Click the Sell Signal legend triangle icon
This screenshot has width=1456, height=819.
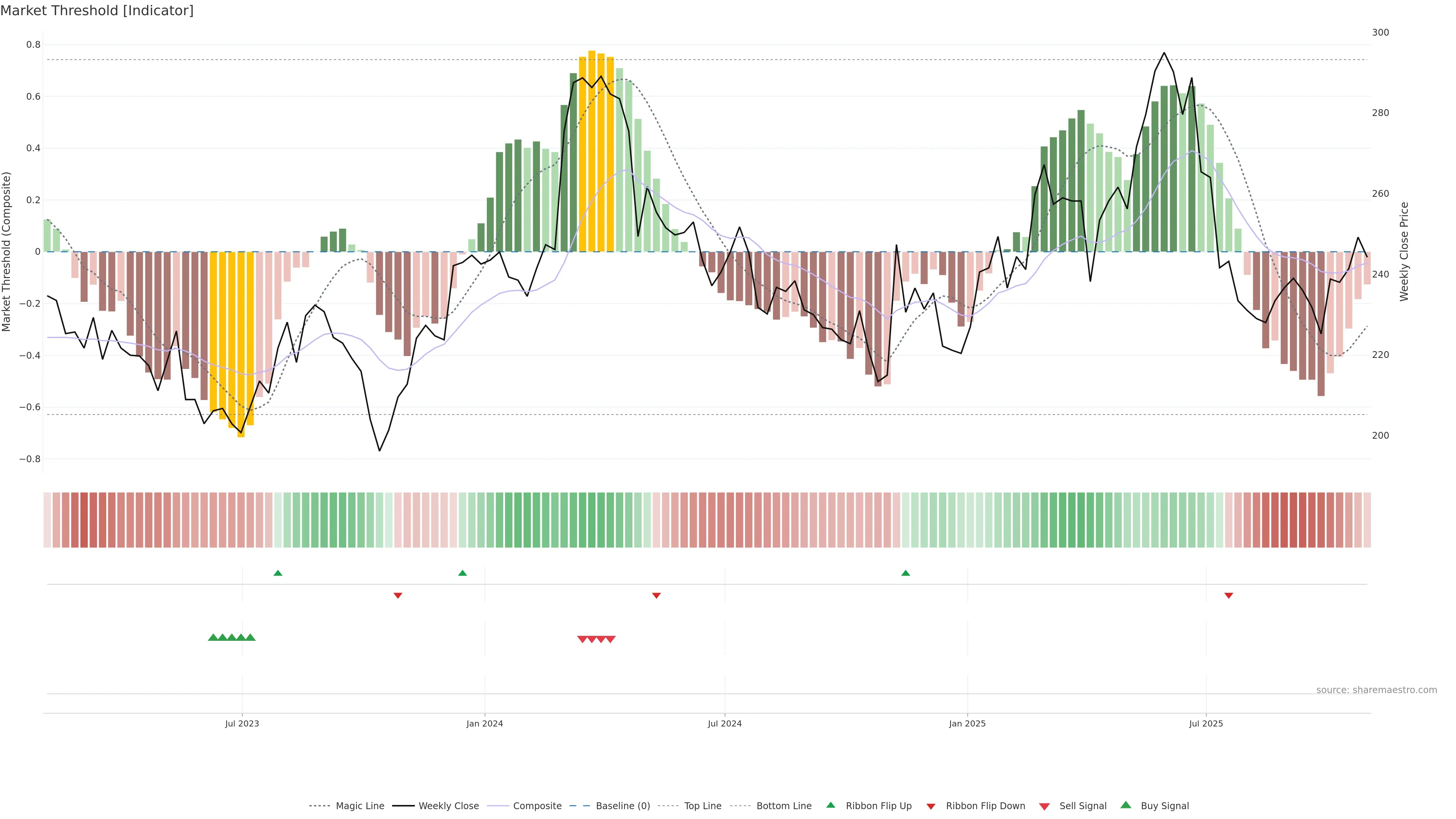1044,806
